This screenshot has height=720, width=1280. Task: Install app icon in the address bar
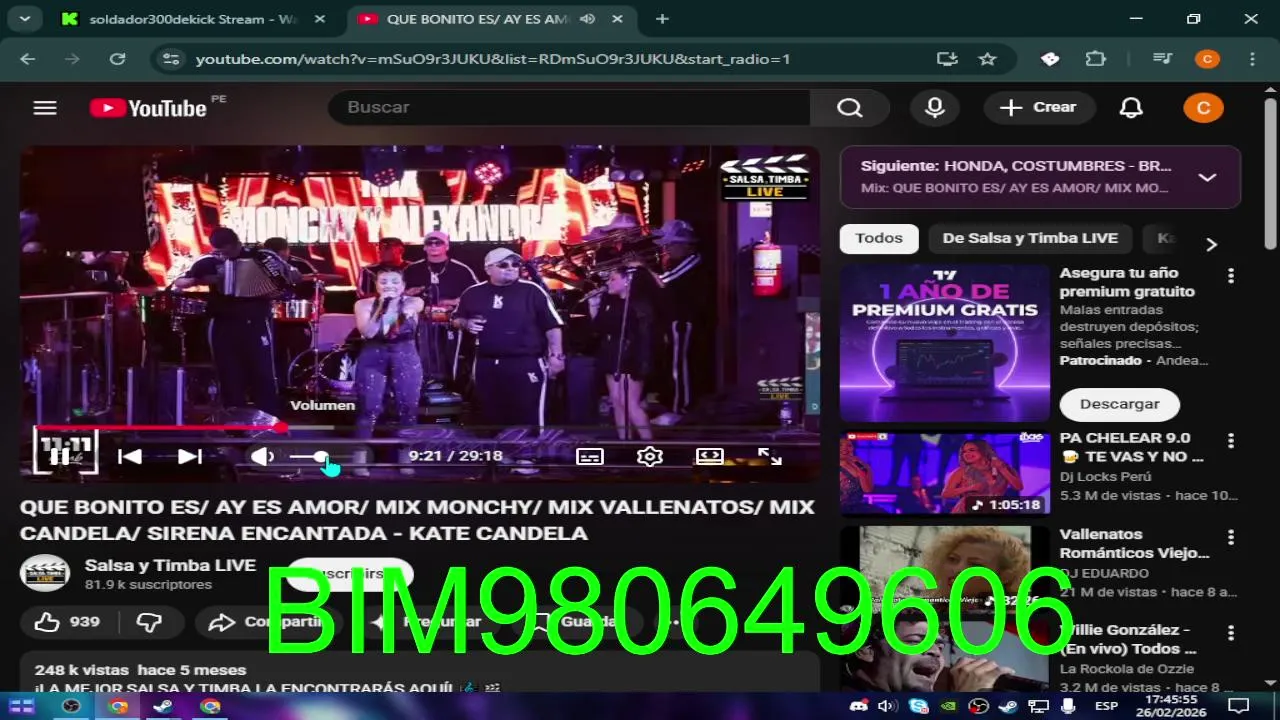947,59
